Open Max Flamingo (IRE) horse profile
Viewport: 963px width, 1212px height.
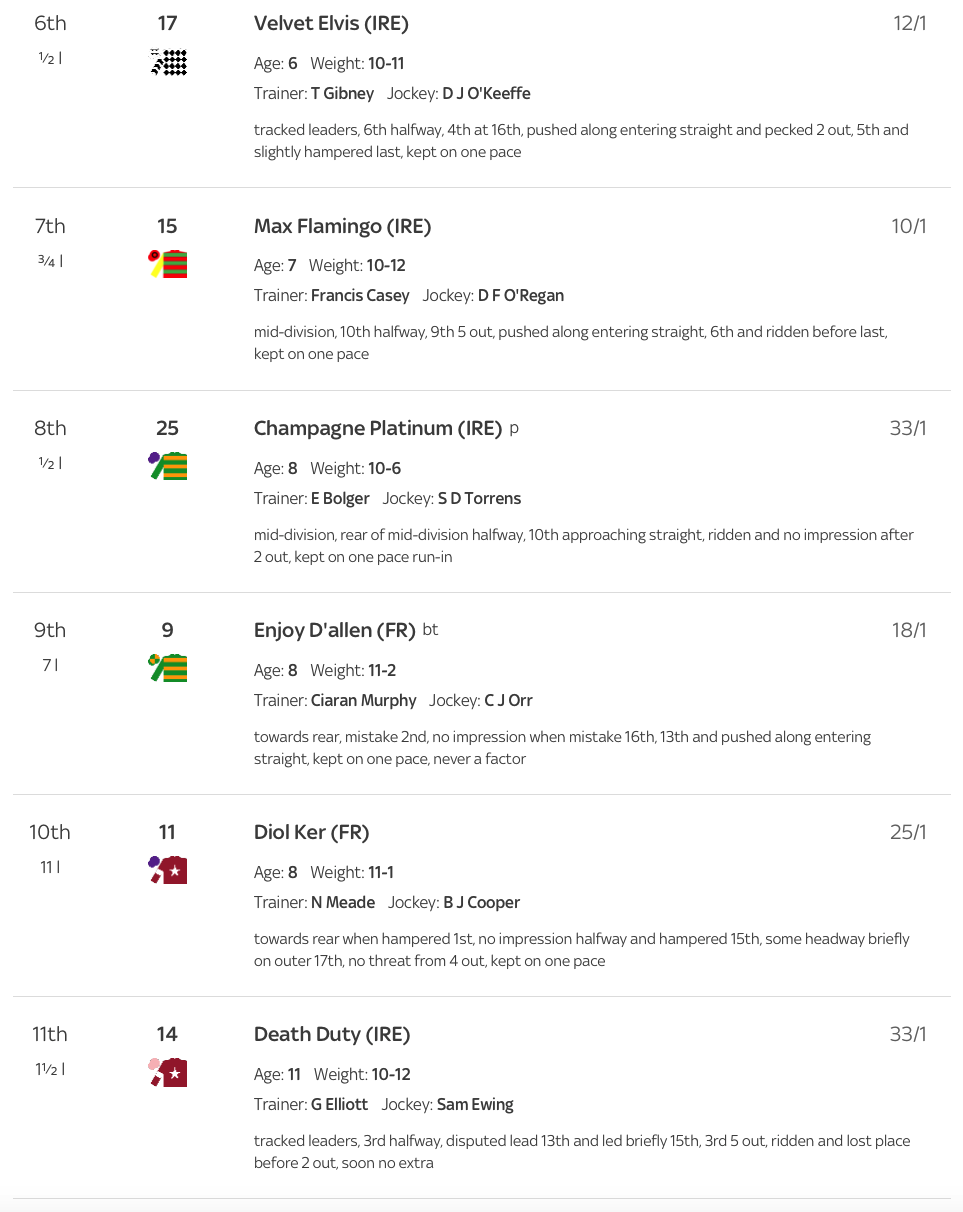[342, 226]
